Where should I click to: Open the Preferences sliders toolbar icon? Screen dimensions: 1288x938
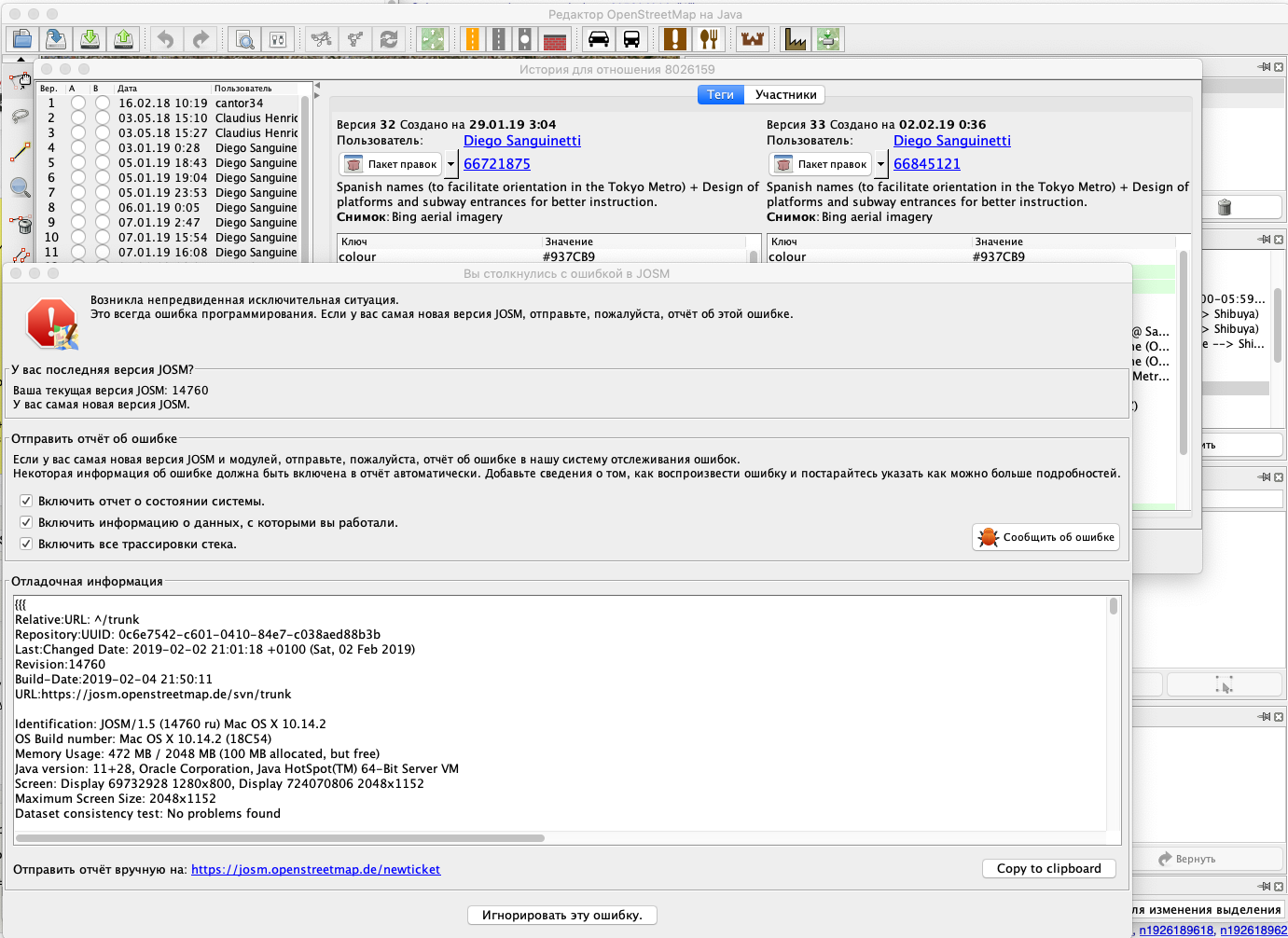point(278,39)
